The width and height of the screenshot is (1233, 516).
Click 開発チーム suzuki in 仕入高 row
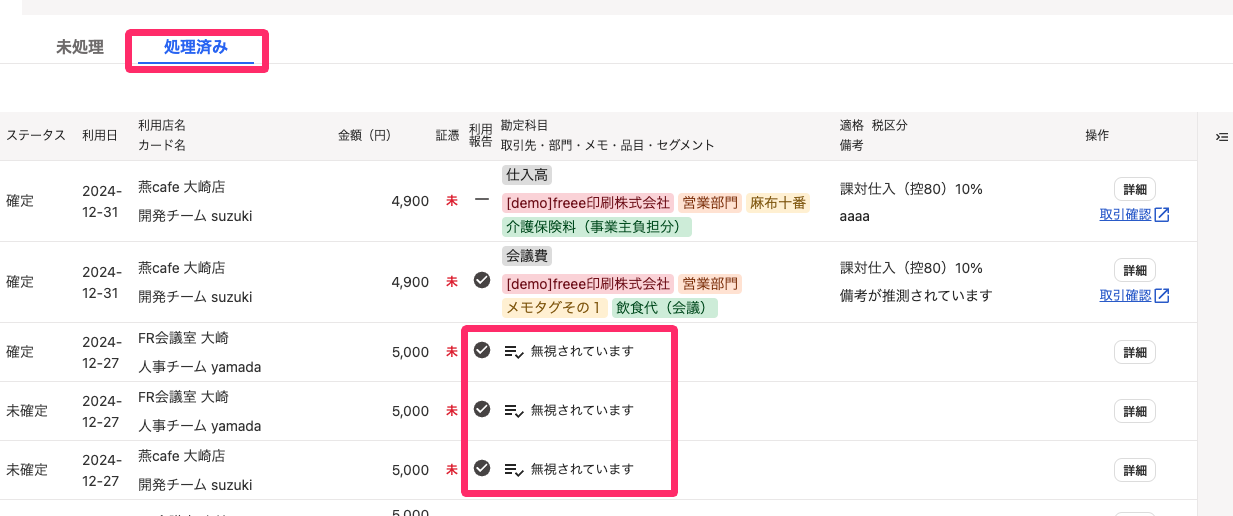(x=195, y=216)
